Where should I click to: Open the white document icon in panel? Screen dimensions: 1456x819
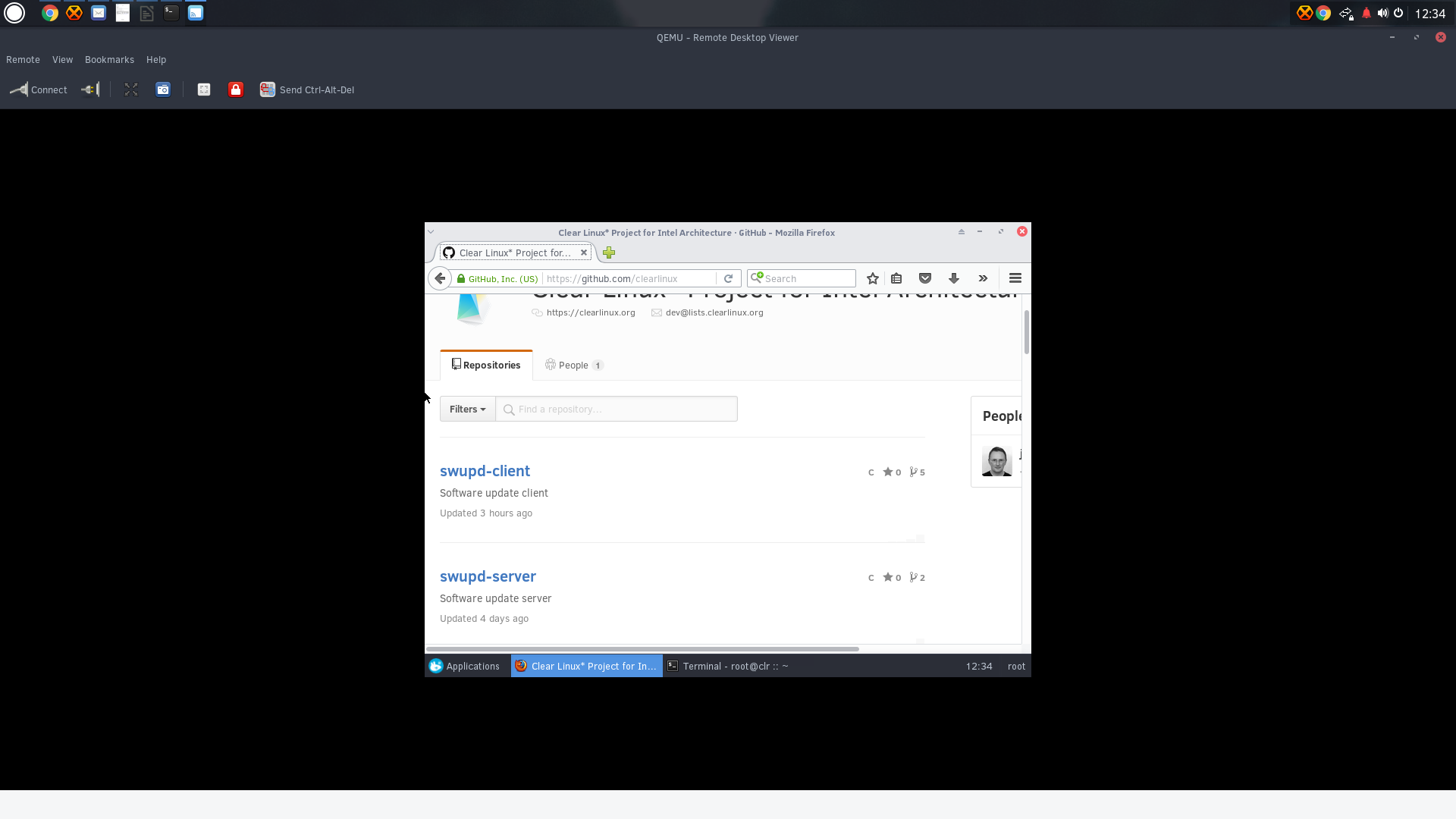tap(123, 13)
